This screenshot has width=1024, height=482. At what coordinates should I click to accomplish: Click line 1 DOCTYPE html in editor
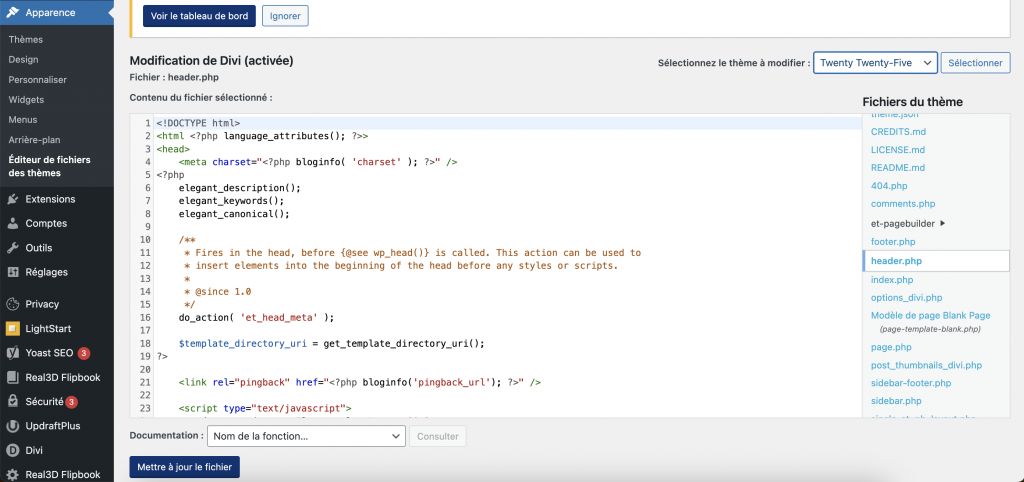tap(199, 123)
